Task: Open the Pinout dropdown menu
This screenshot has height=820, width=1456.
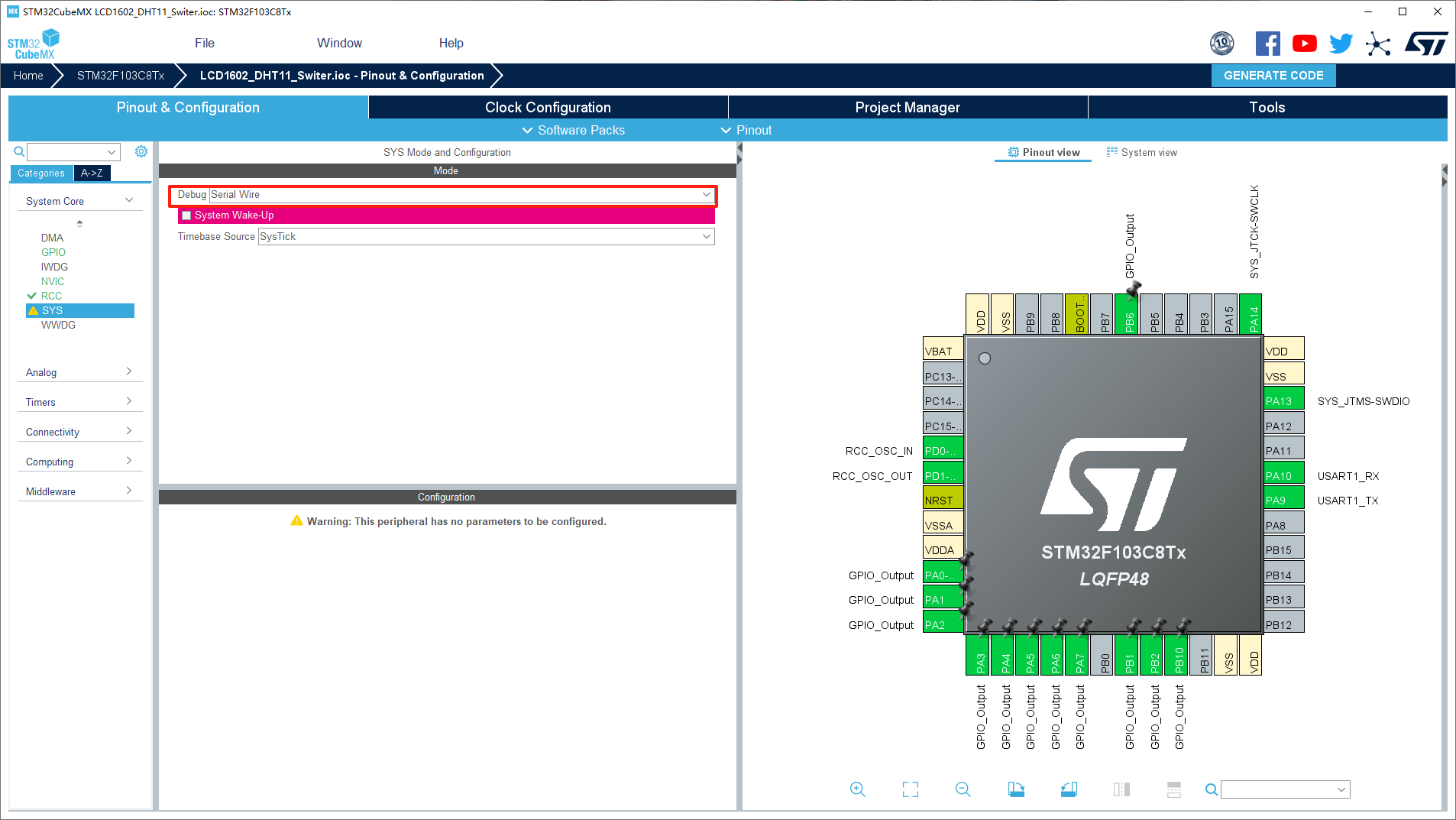Action: click(746, 130)
